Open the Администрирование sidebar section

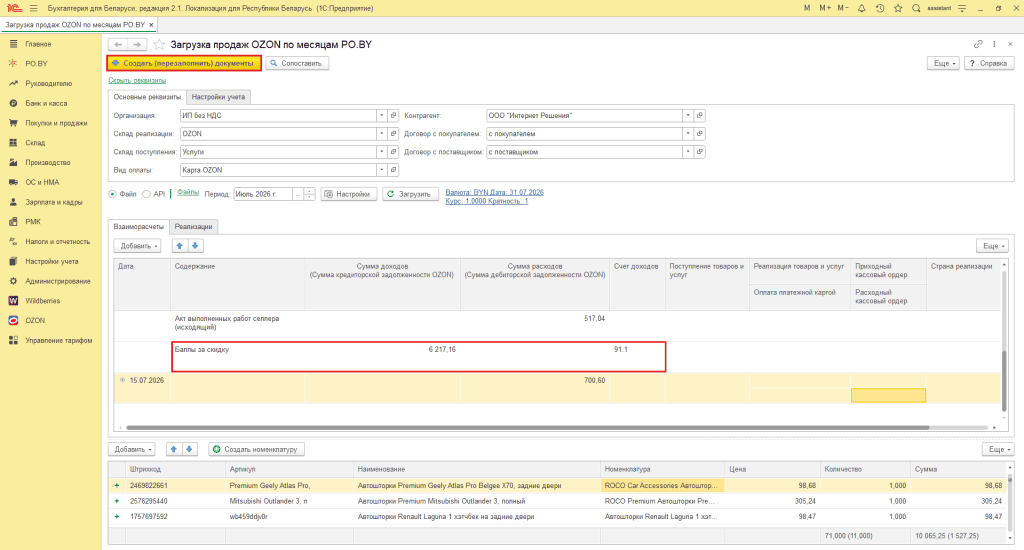click(x=57, y=281)
